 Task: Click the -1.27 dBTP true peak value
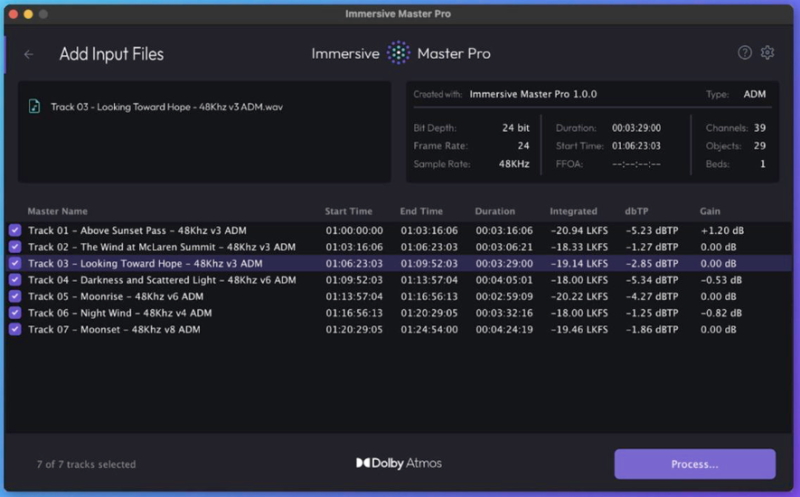click(652, 247)
